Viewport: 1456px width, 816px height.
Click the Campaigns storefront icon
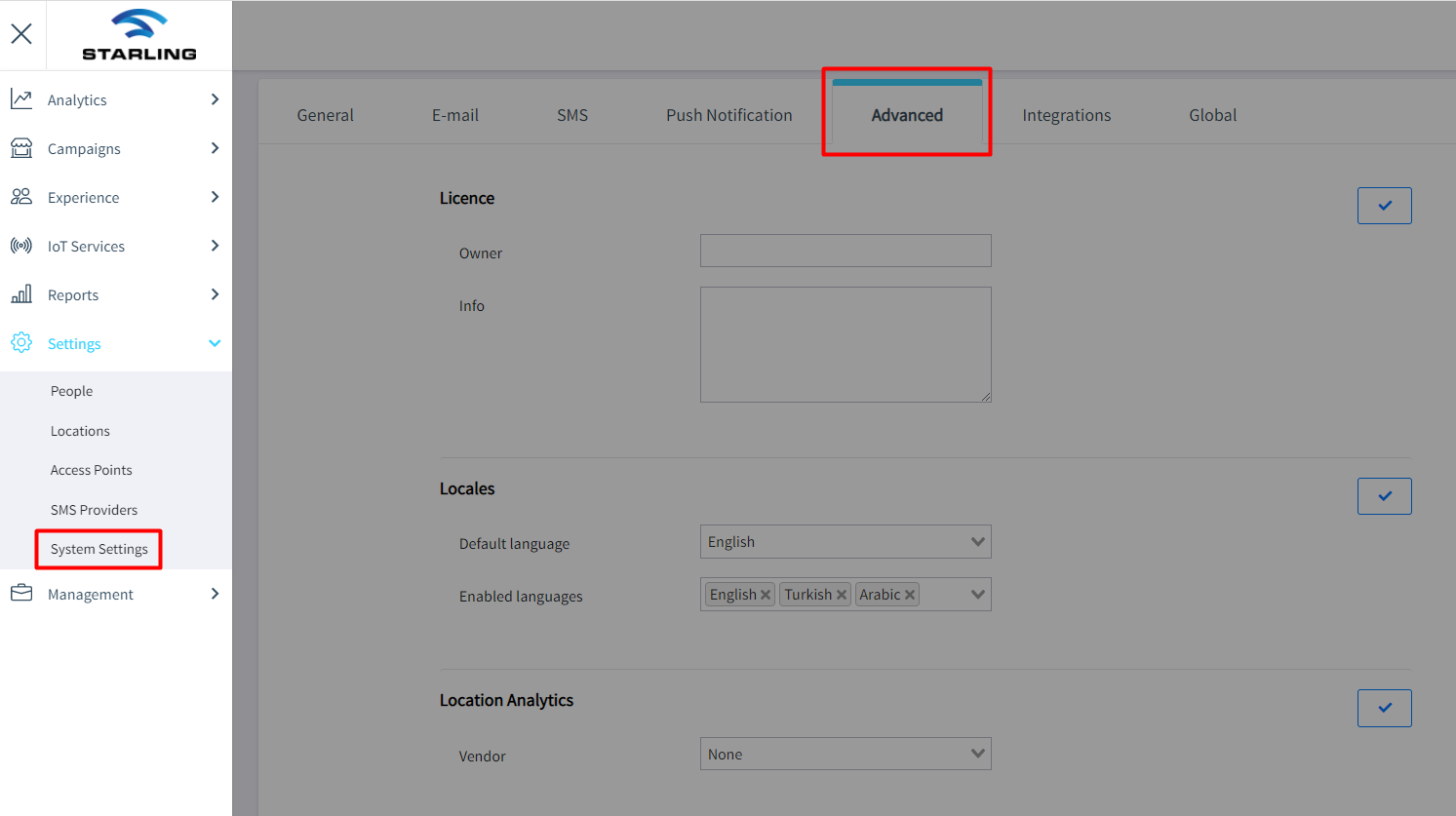point(21,148)
